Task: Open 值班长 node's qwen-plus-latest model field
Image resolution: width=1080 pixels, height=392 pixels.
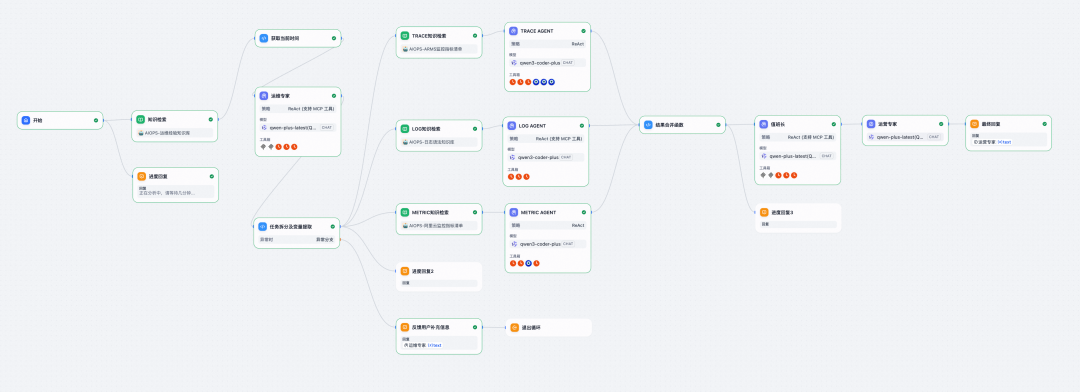Action: [798, 156]
